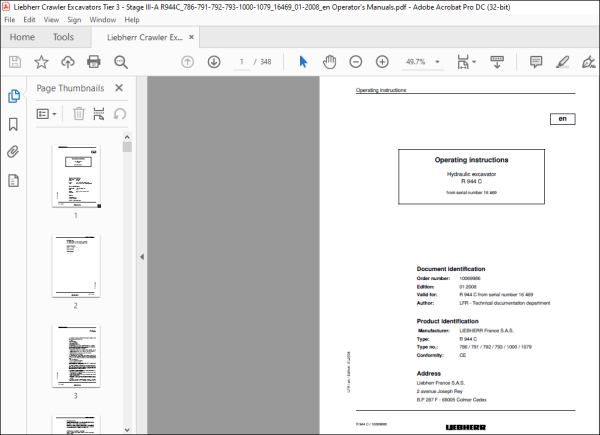This screenshot has width=600, height=435.
Task: Switch to the Tools tab
Action: tap(63, 37)
